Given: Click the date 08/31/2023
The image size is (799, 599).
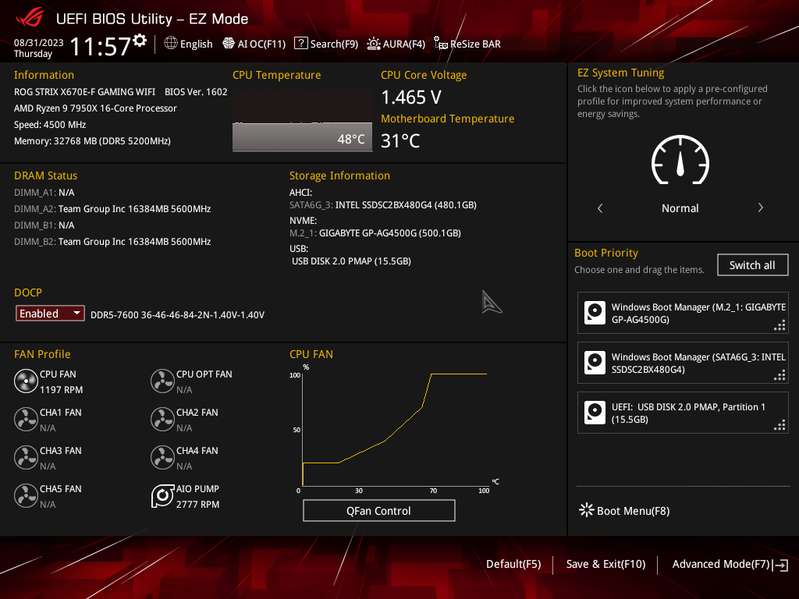Looking at the screenshot, I should coord(39,42).
